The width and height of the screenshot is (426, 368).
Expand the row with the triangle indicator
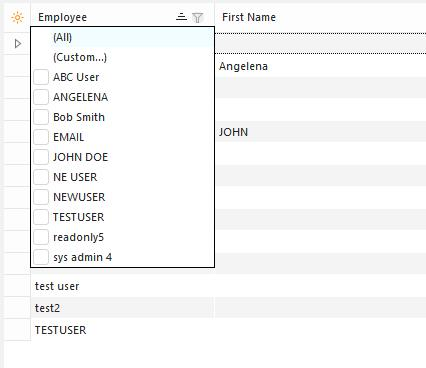tap(18, 43)
